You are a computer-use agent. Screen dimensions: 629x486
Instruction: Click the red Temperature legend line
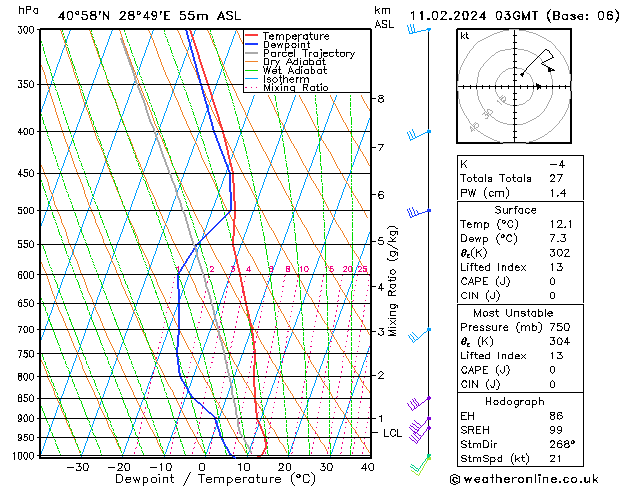(252, 36)
